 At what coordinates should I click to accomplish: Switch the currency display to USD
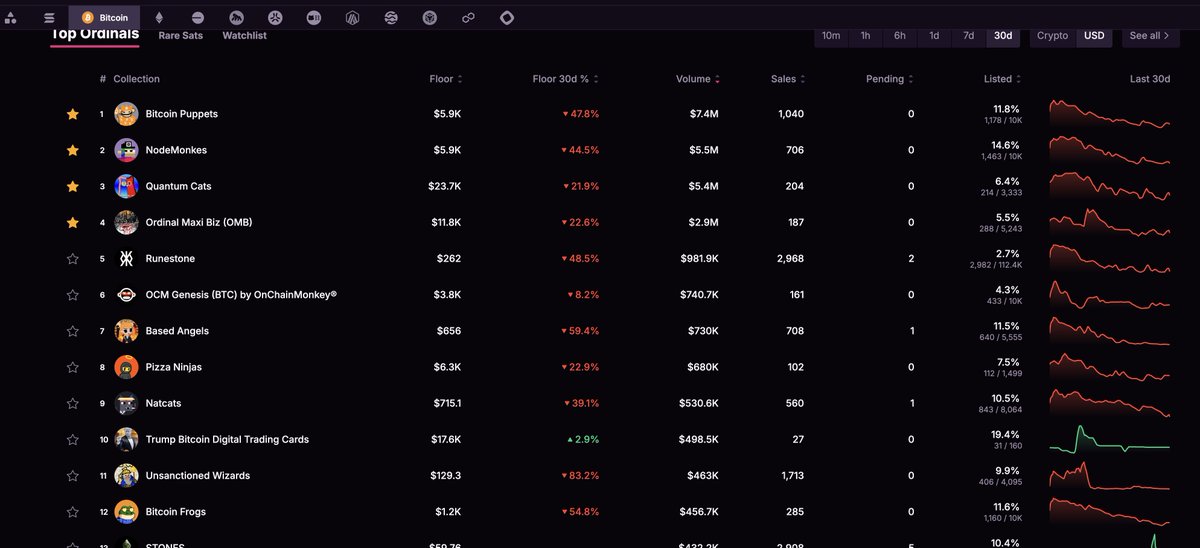1094,36
